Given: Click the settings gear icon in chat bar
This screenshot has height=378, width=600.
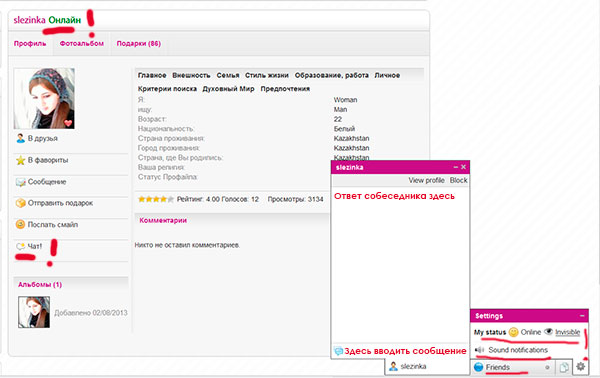Looking at the screenshot, I should coord(580,367).
